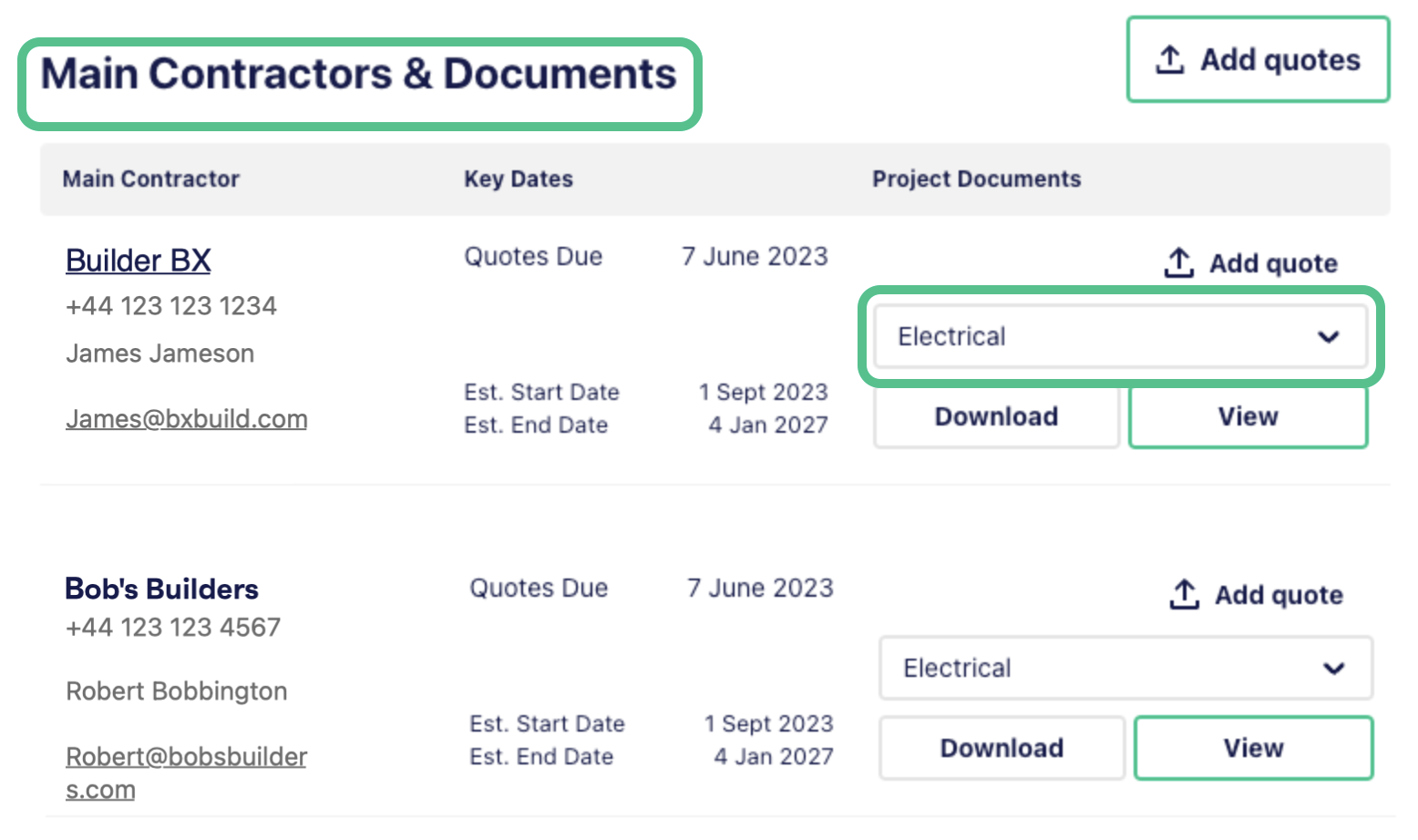
Task: Expand the chevron on Builder BX Electrical dropdown
Action: [x=1329, y=337]
